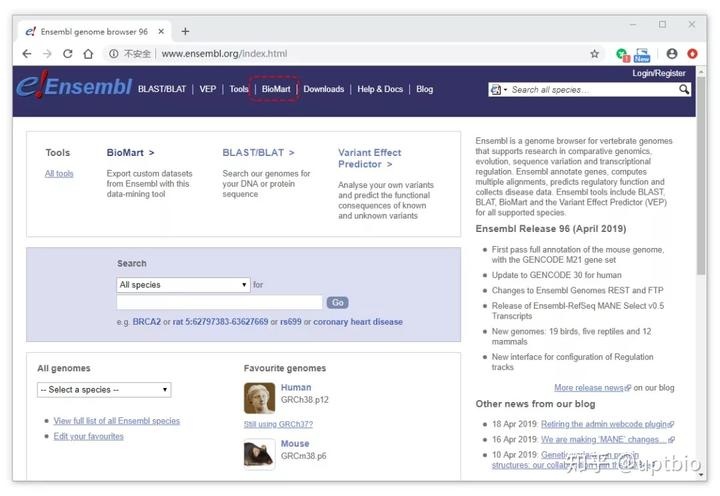Click the green extension icon
This screenshot has height=496, width=720.
click(x=622, y=55)
